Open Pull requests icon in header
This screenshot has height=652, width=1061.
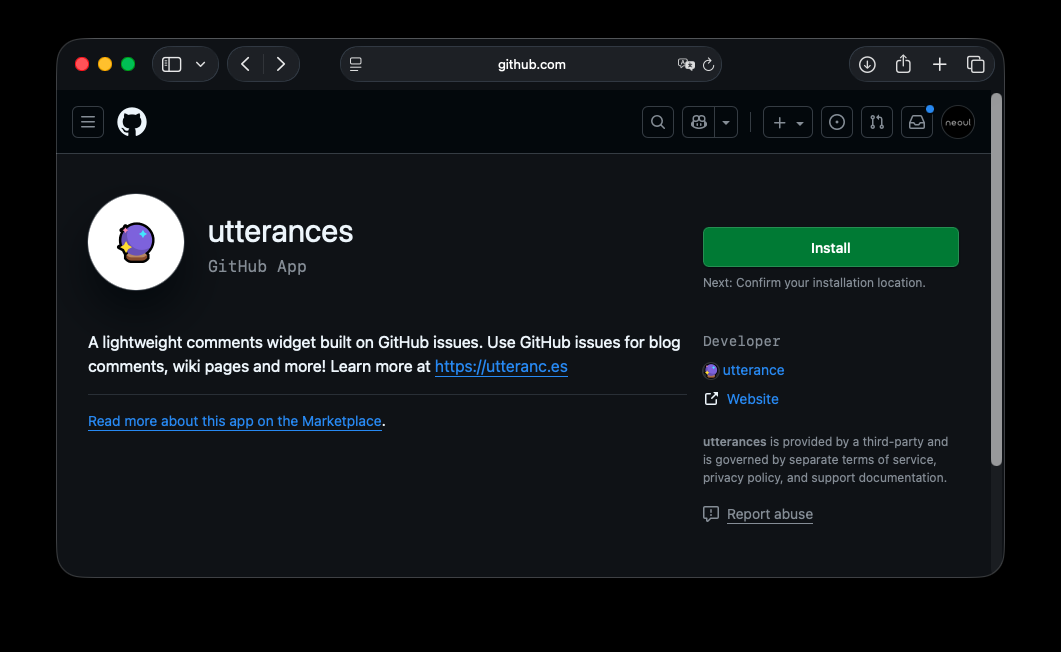(x=877, y=122)
